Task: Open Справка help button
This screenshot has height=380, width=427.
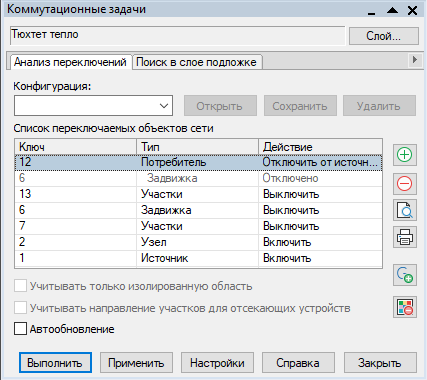Action: 298,363
